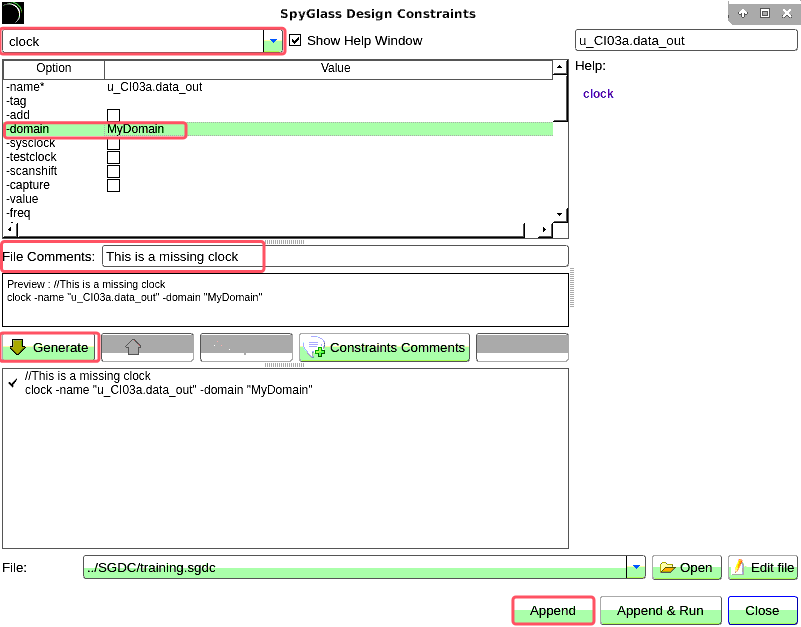Enable the -testclock checkbox
Screen dimensions: 801x627
[113, 157]
